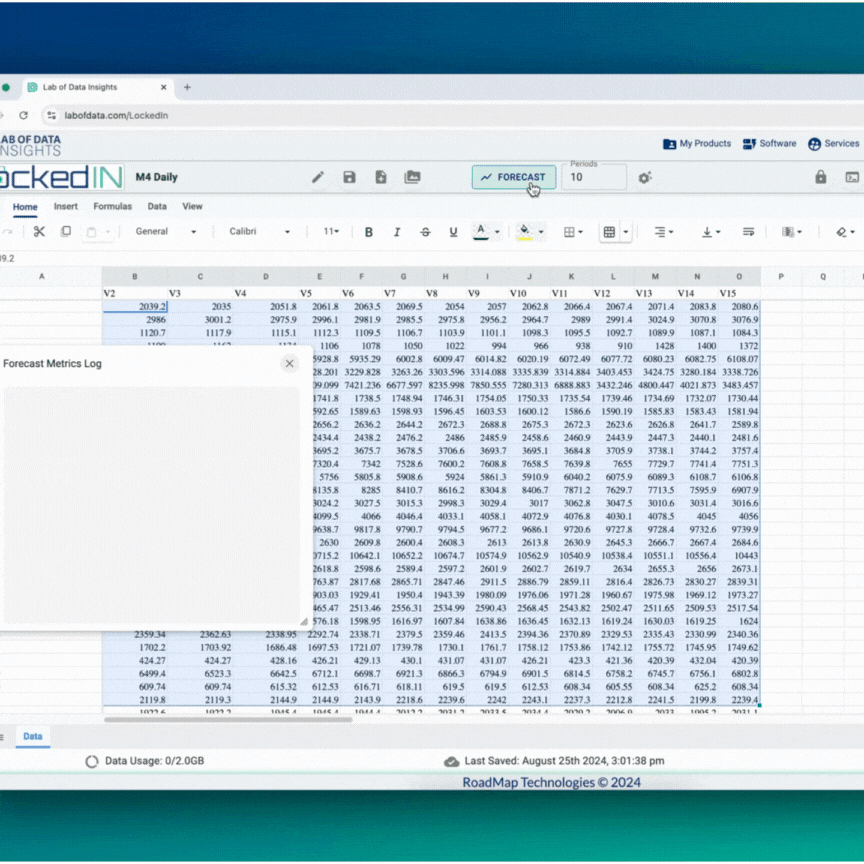Toggle strikethrough formatting
The image size is (864, 864).
(x=425, y=232)
